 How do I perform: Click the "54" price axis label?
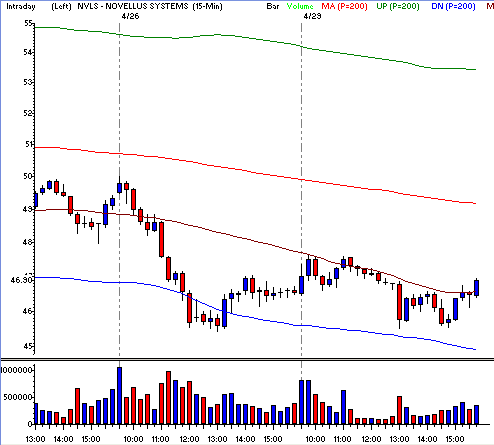pos(28,52)
